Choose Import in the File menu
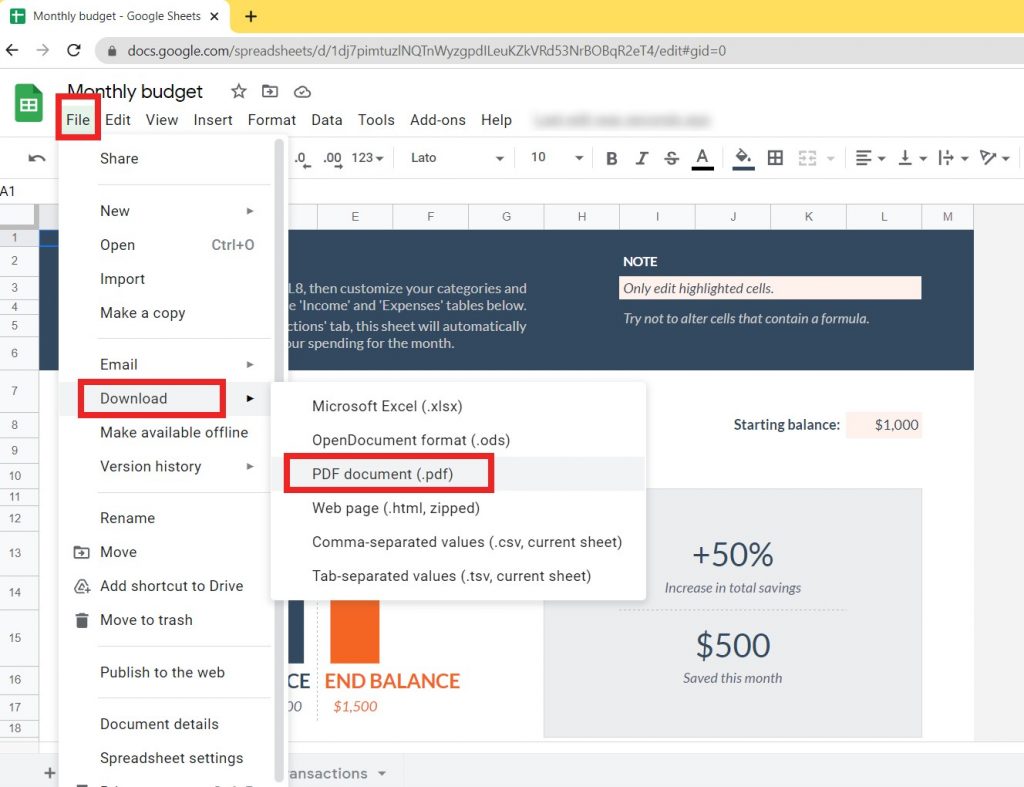 (x=167, y=279)
